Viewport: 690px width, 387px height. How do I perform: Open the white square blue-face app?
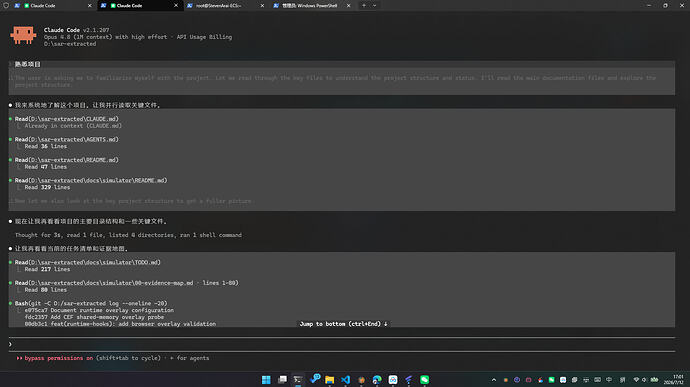[x=393, y=380]
